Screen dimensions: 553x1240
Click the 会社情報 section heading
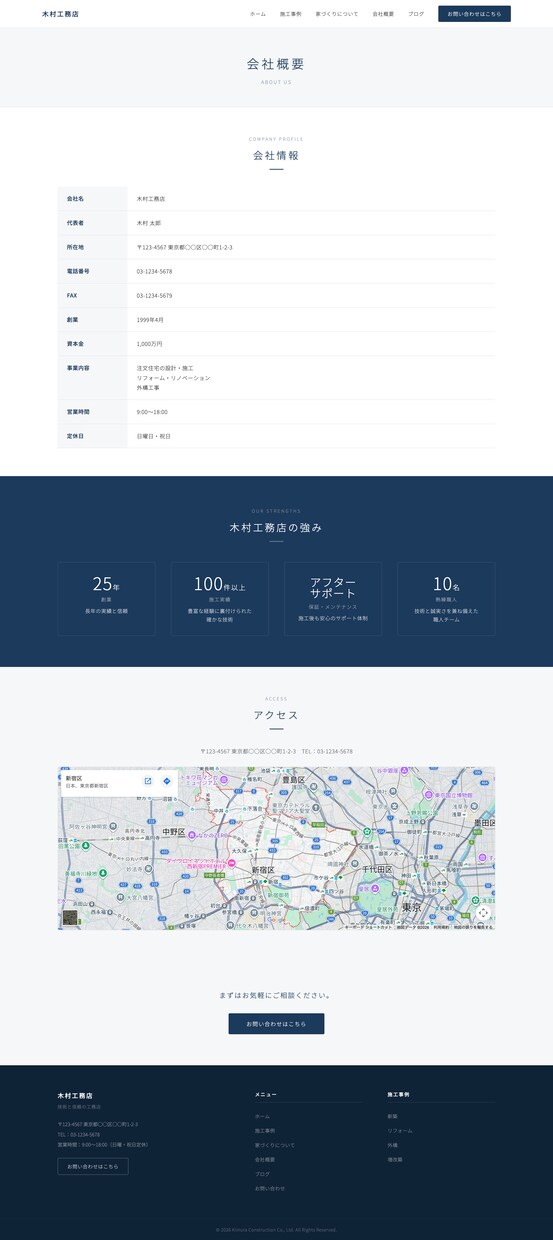click(x=276, y=155)
